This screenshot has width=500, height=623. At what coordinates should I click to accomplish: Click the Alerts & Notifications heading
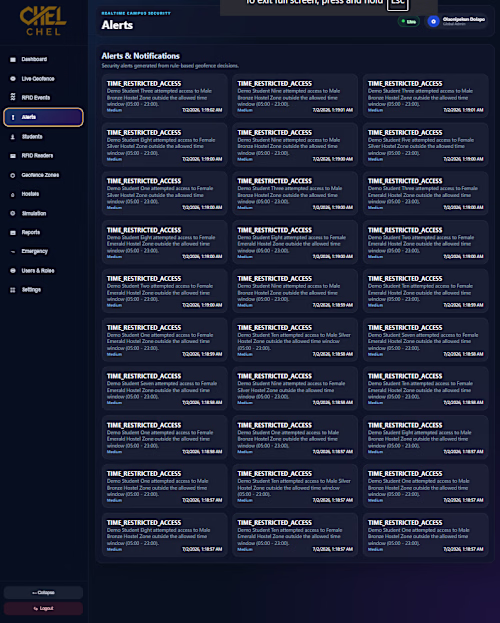(x=140, y=56)
